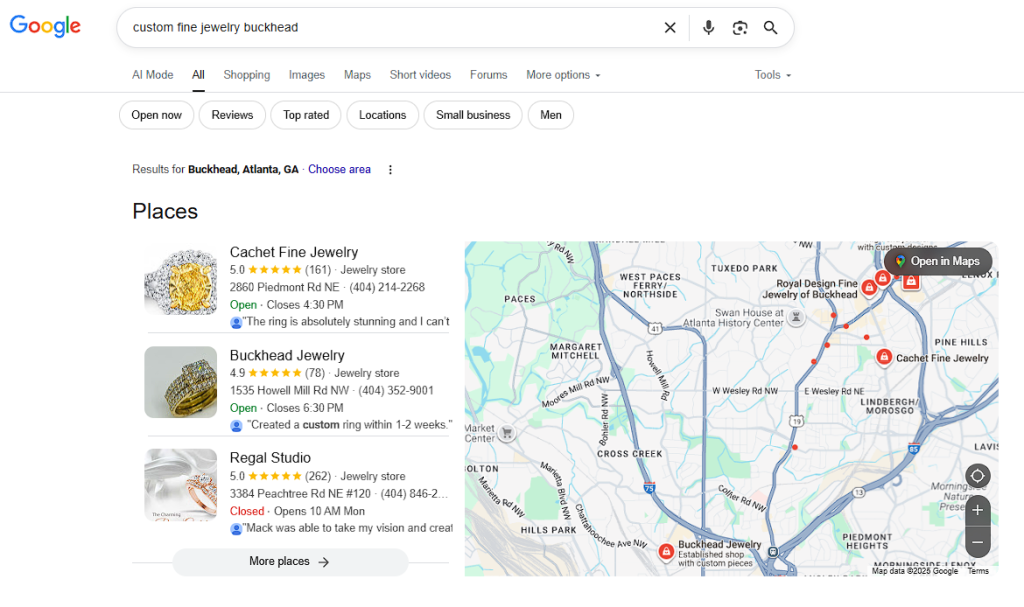1024x607 pixels.
Task: Click the Choose area link
Action: tap(340, 169)
